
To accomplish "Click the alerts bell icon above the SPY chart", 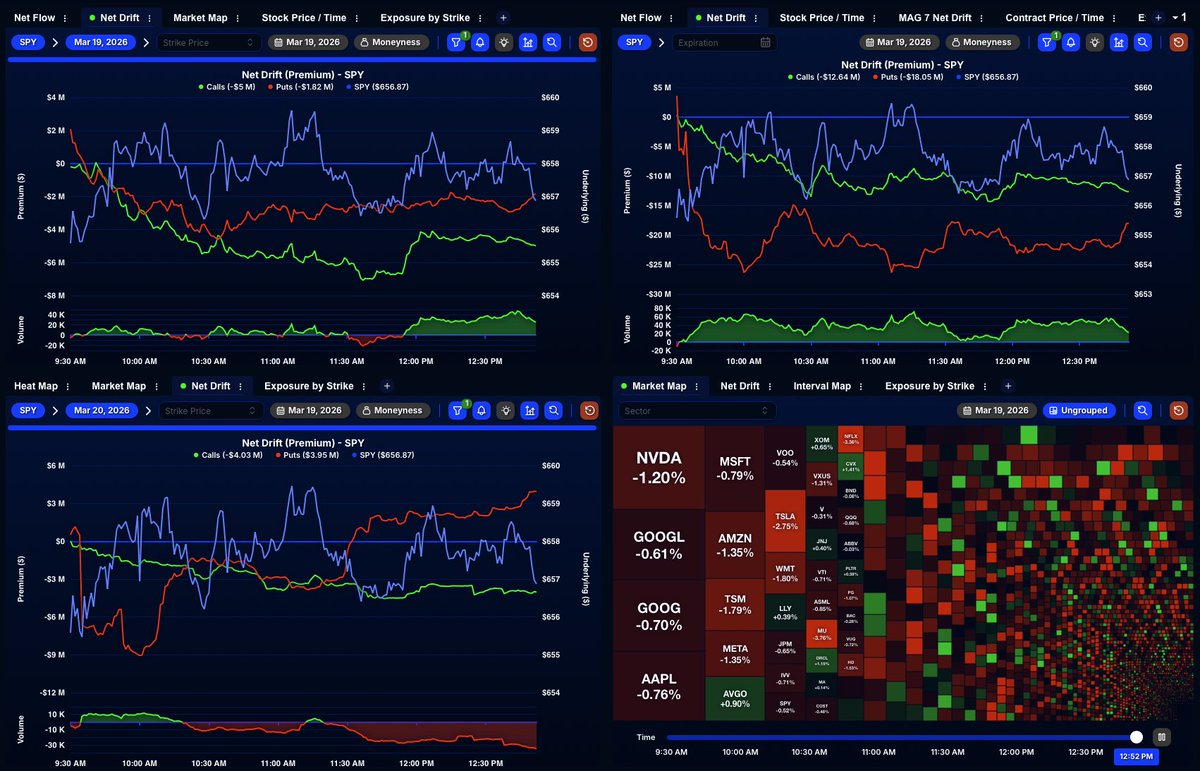I will click(480, 42).
